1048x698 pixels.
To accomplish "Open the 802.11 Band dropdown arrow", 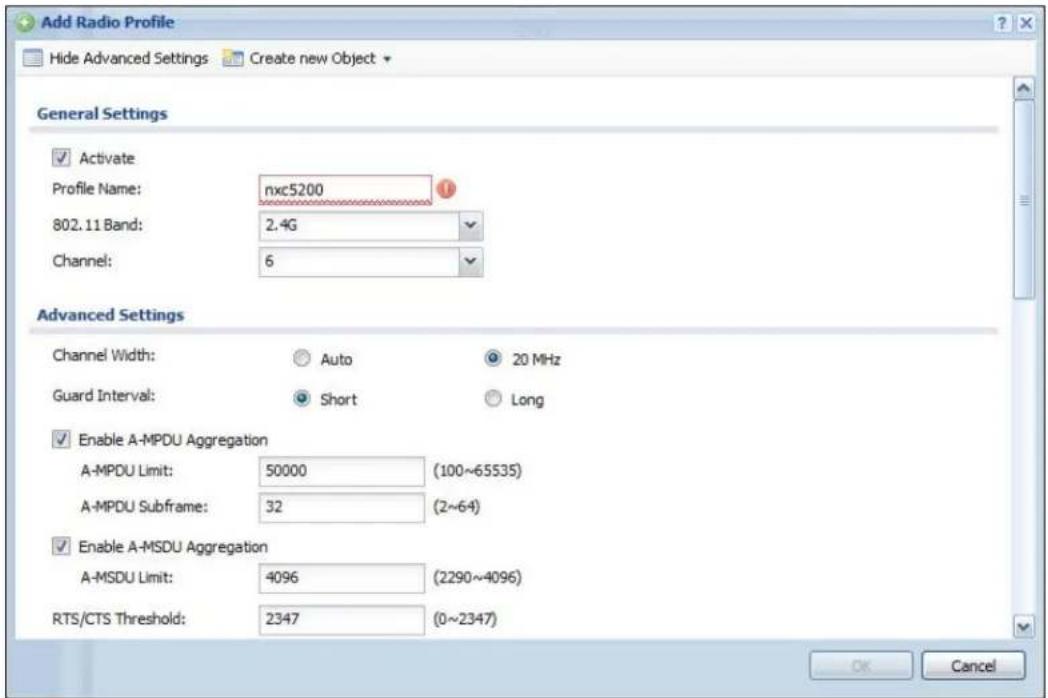I will click(471, 225).
